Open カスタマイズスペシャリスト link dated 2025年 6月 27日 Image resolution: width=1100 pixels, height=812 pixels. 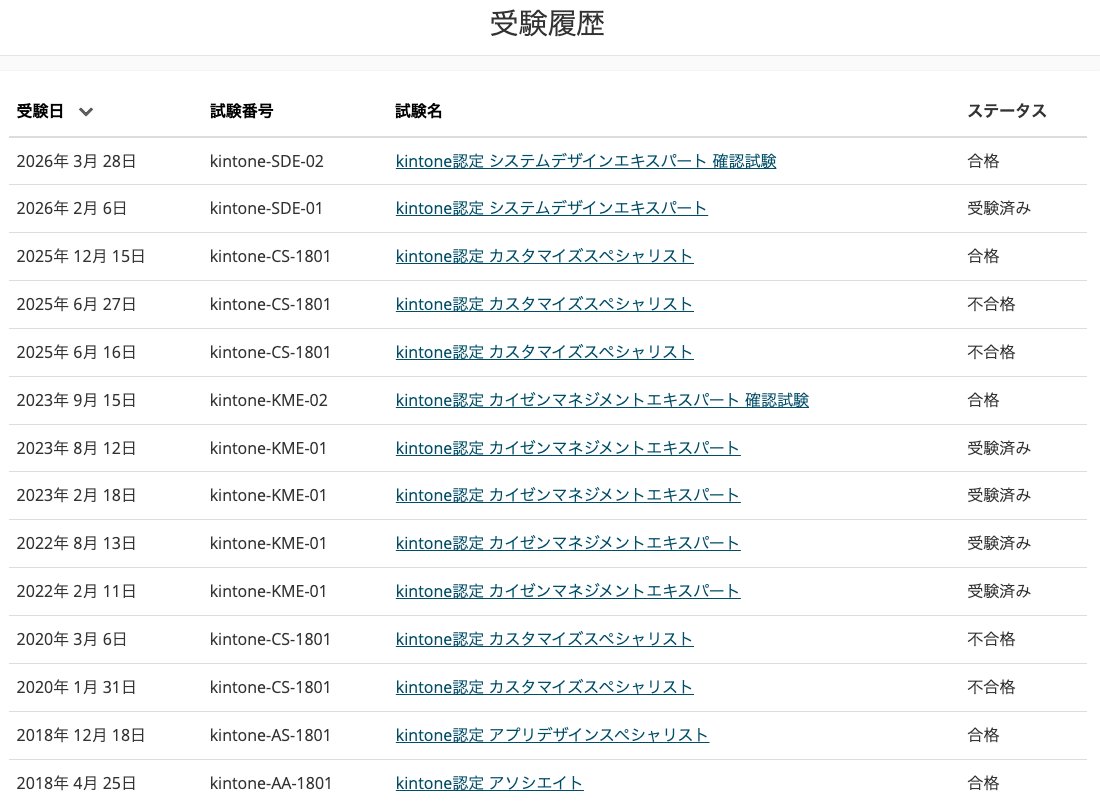(544, 304)
